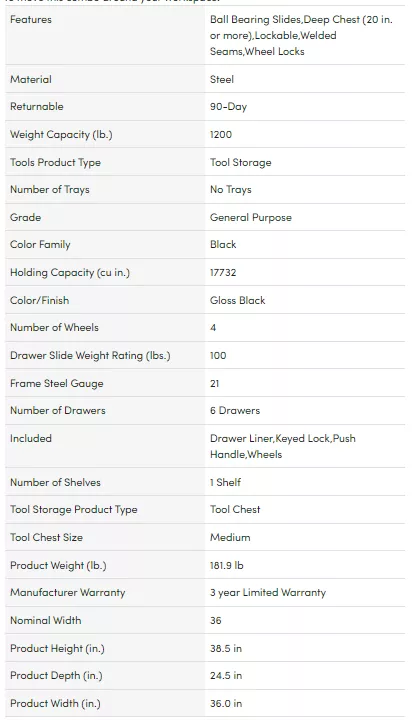The image size is (412, 720).
Task: Select the 90-Day returnable value
Action: coord(228,107)
